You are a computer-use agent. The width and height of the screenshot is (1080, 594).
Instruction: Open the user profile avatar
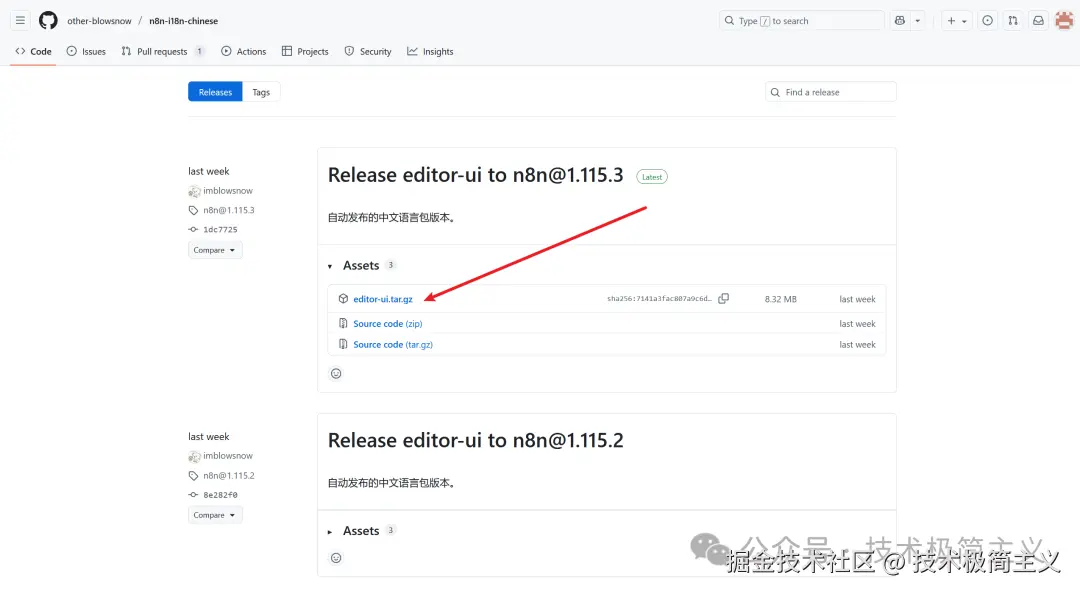[1064, 21]
